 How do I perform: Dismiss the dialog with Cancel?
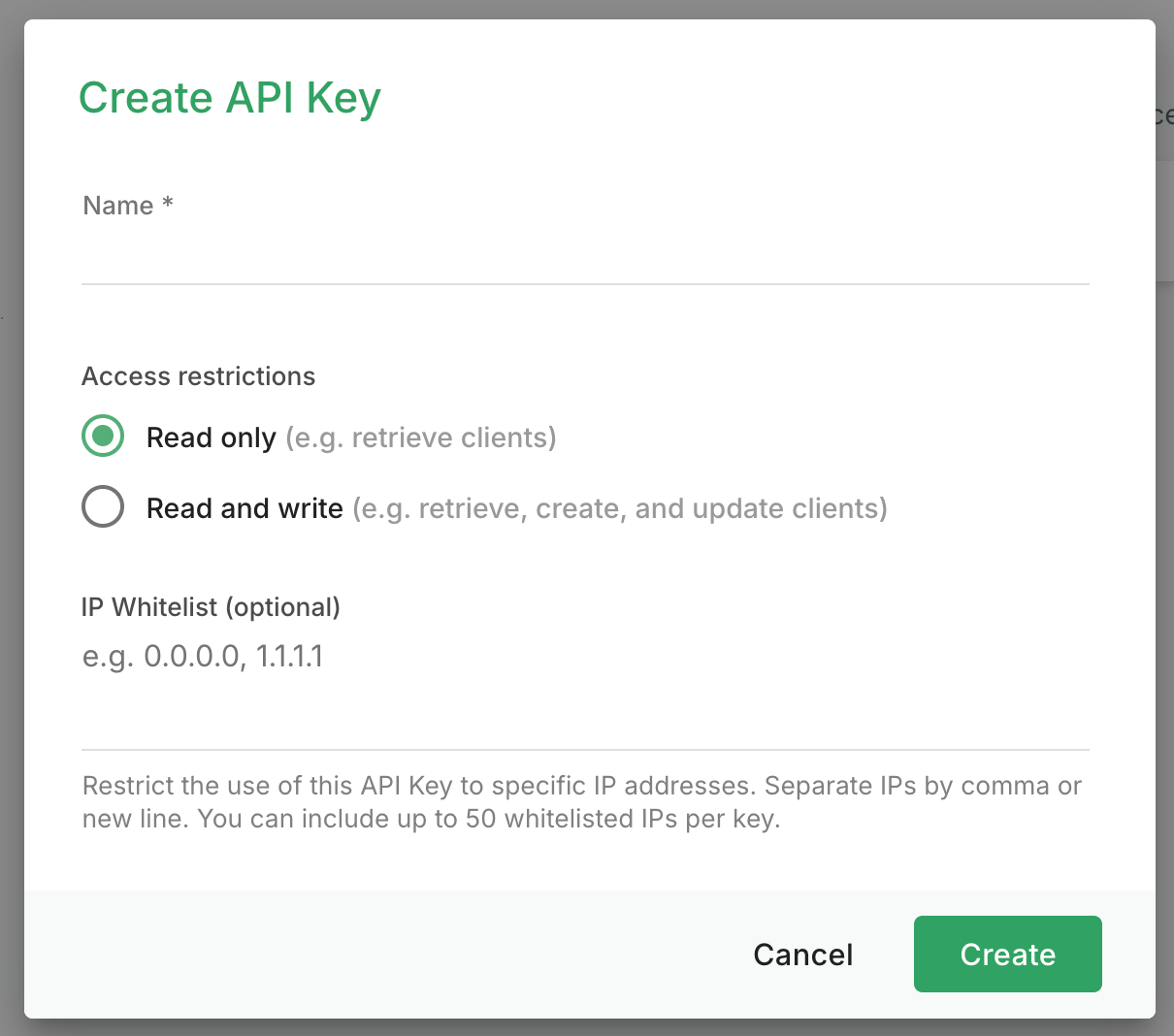pos(802,955)
